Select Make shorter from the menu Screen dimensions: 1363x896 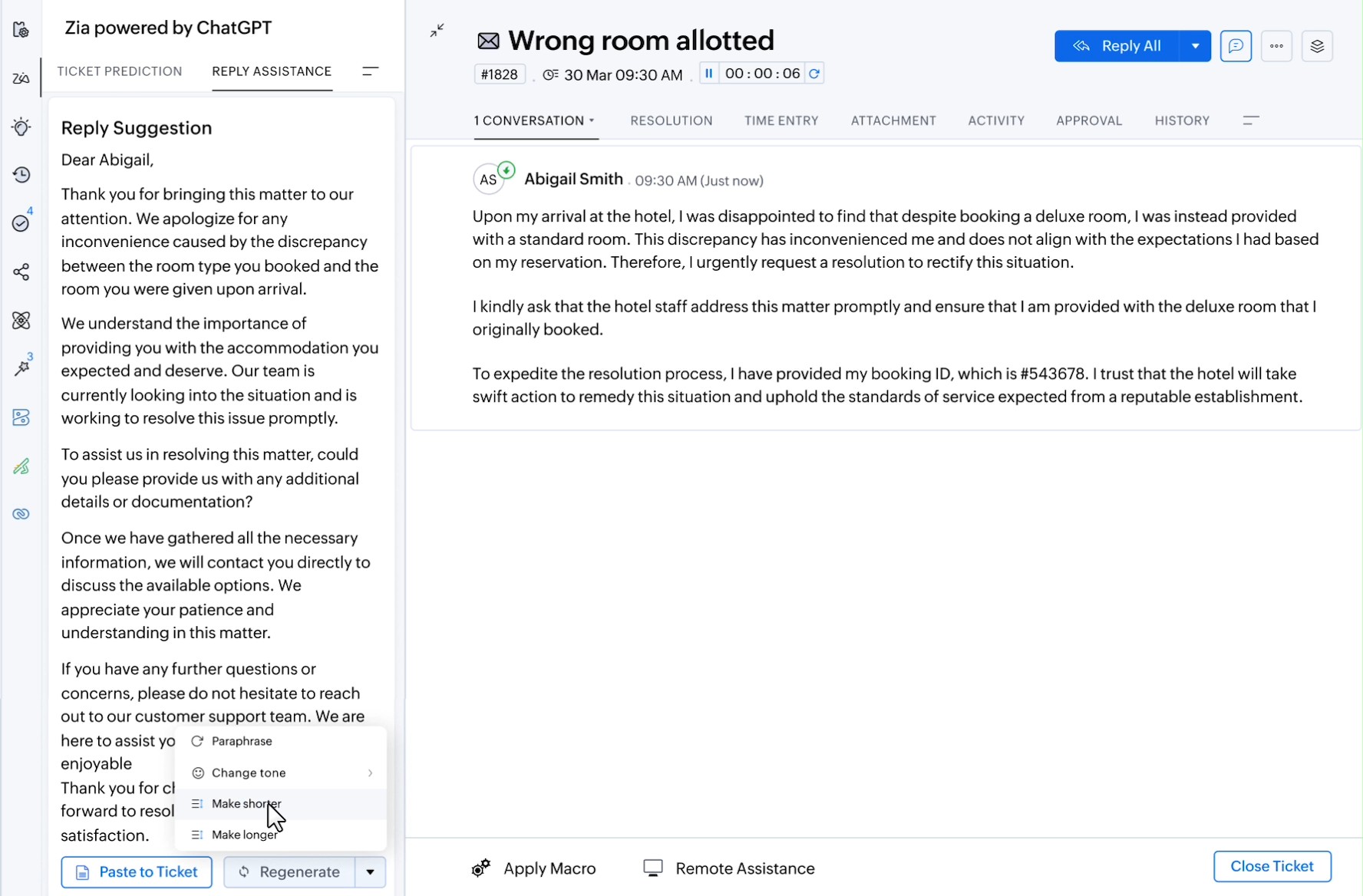[246, 804]
